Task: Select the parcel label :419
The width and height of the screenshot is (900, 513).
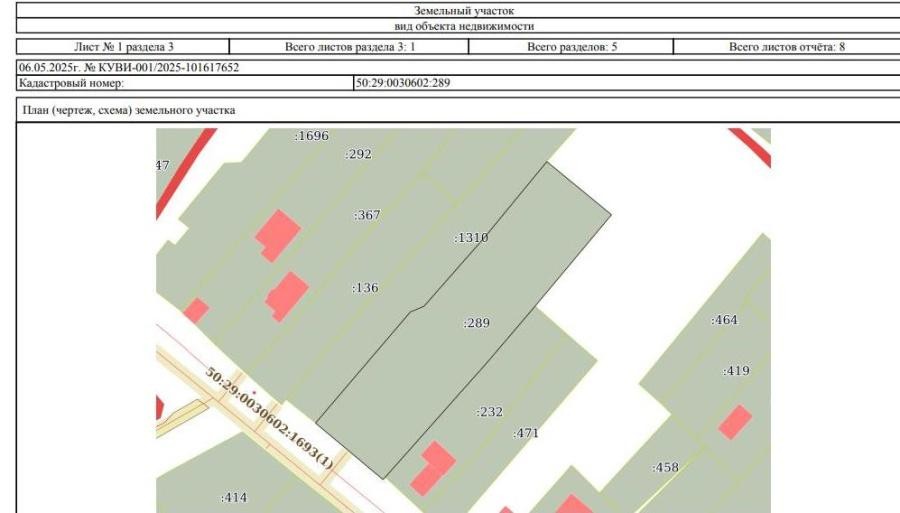Action: pyautogui.click(x=736, y=371)
